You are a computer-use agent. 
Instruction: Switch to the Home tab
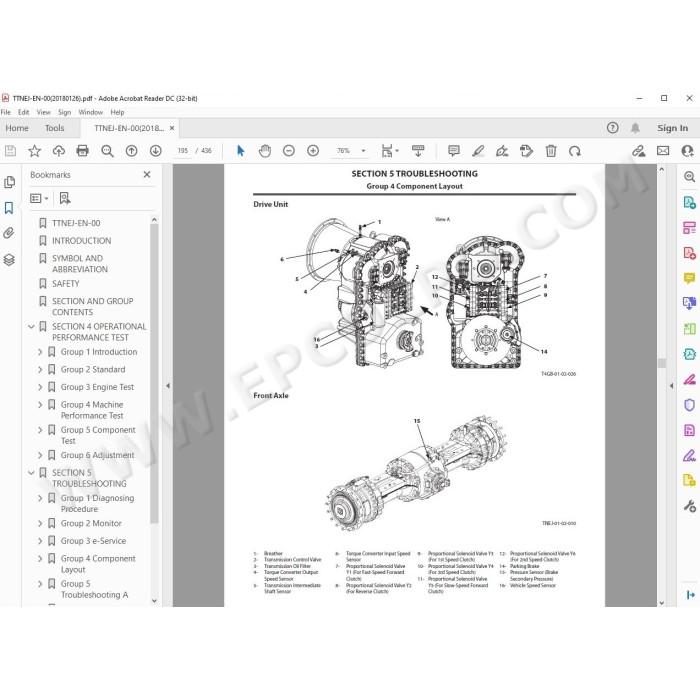coord(17,128)
